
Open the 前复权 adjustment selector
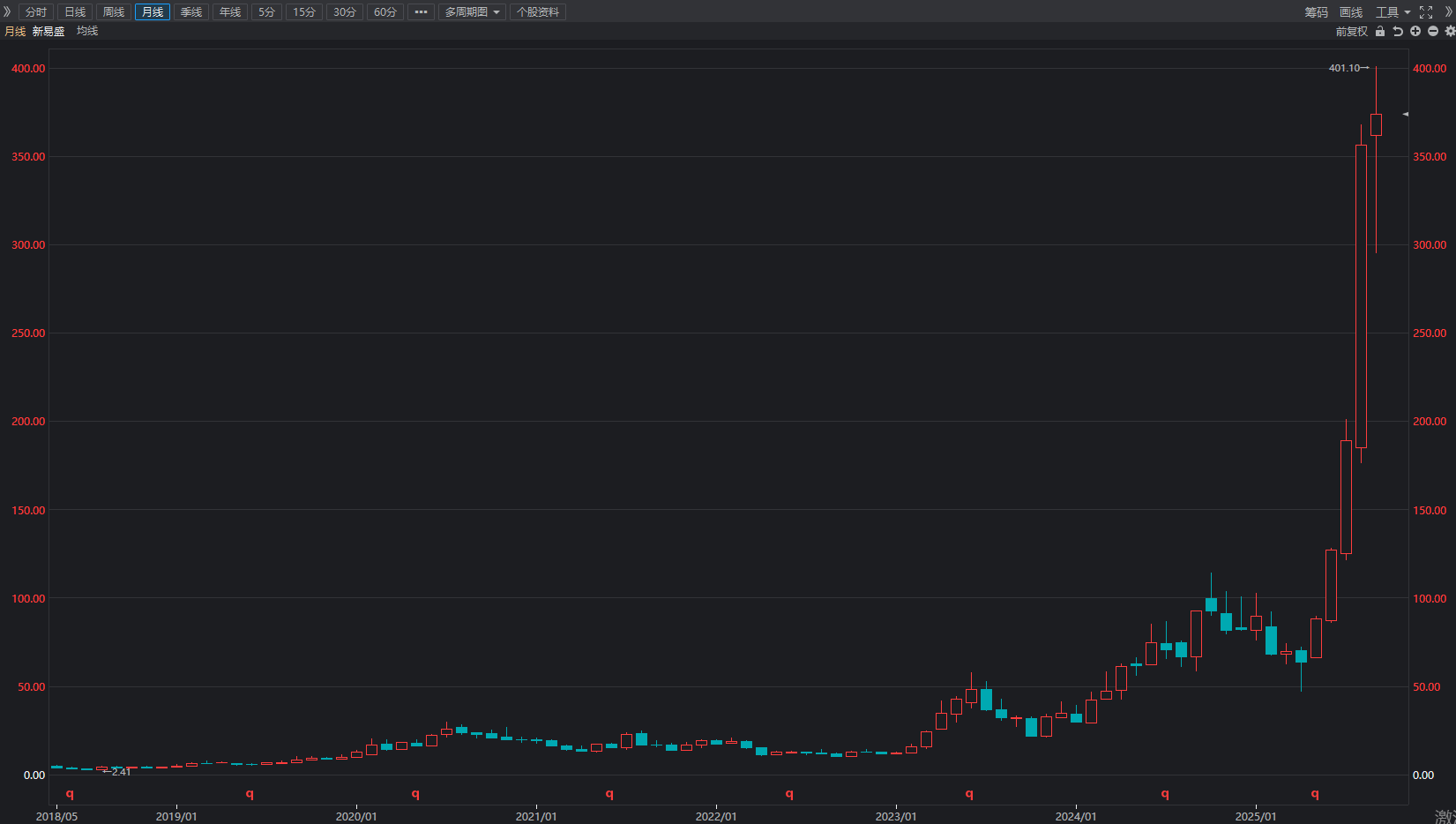(1351, 31)
